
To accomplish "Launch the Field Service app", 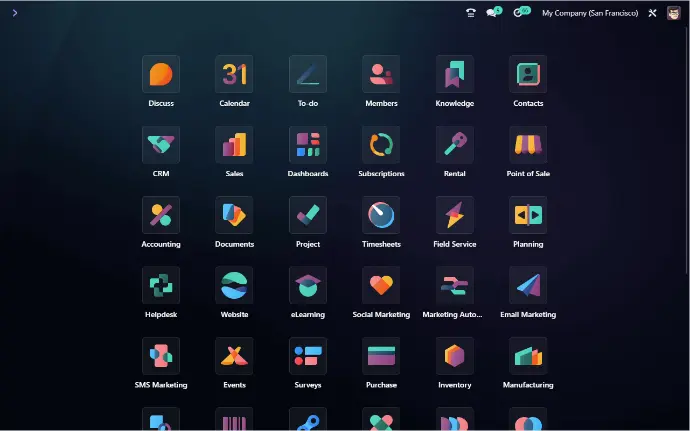I will click(x=455, y=215).
